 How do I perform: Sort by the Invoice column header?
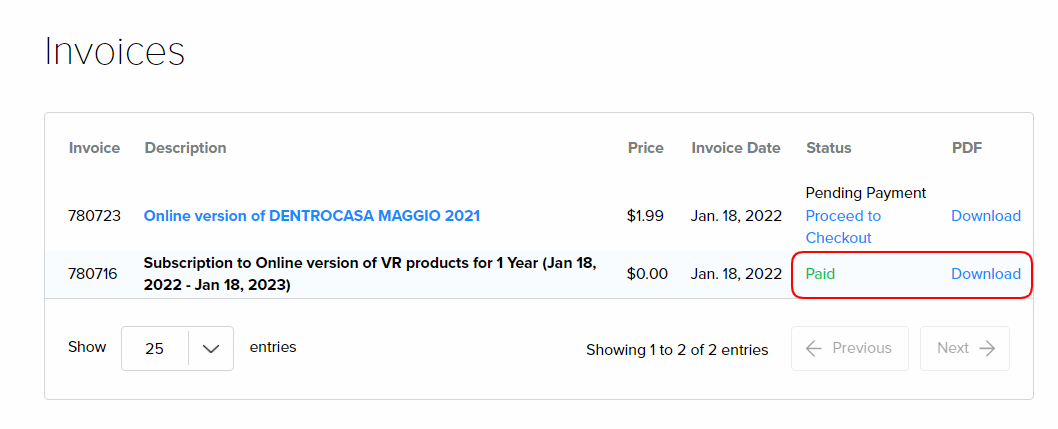[94, 148]
